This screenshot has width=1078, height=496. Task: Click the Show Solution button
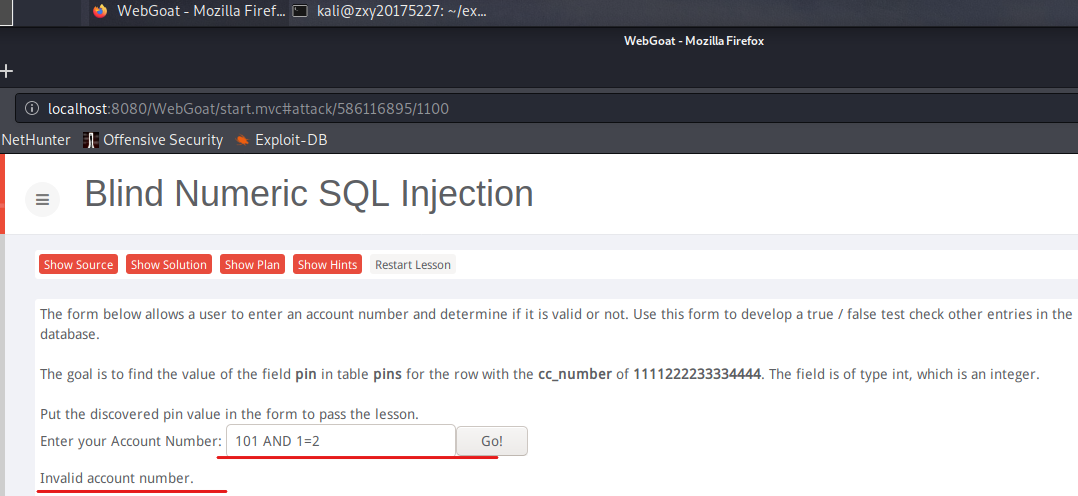(168, 265)
